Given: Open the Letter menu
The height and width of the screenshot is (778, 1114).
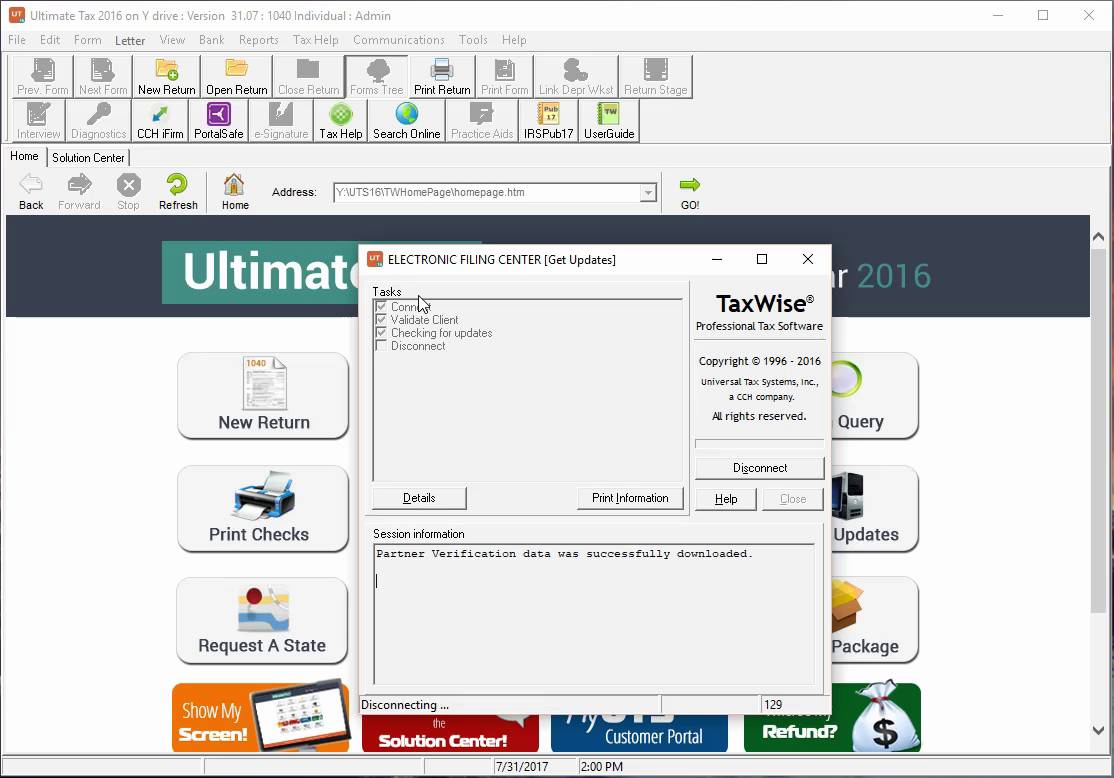Looking at the screenshot, I should [130, 40].
